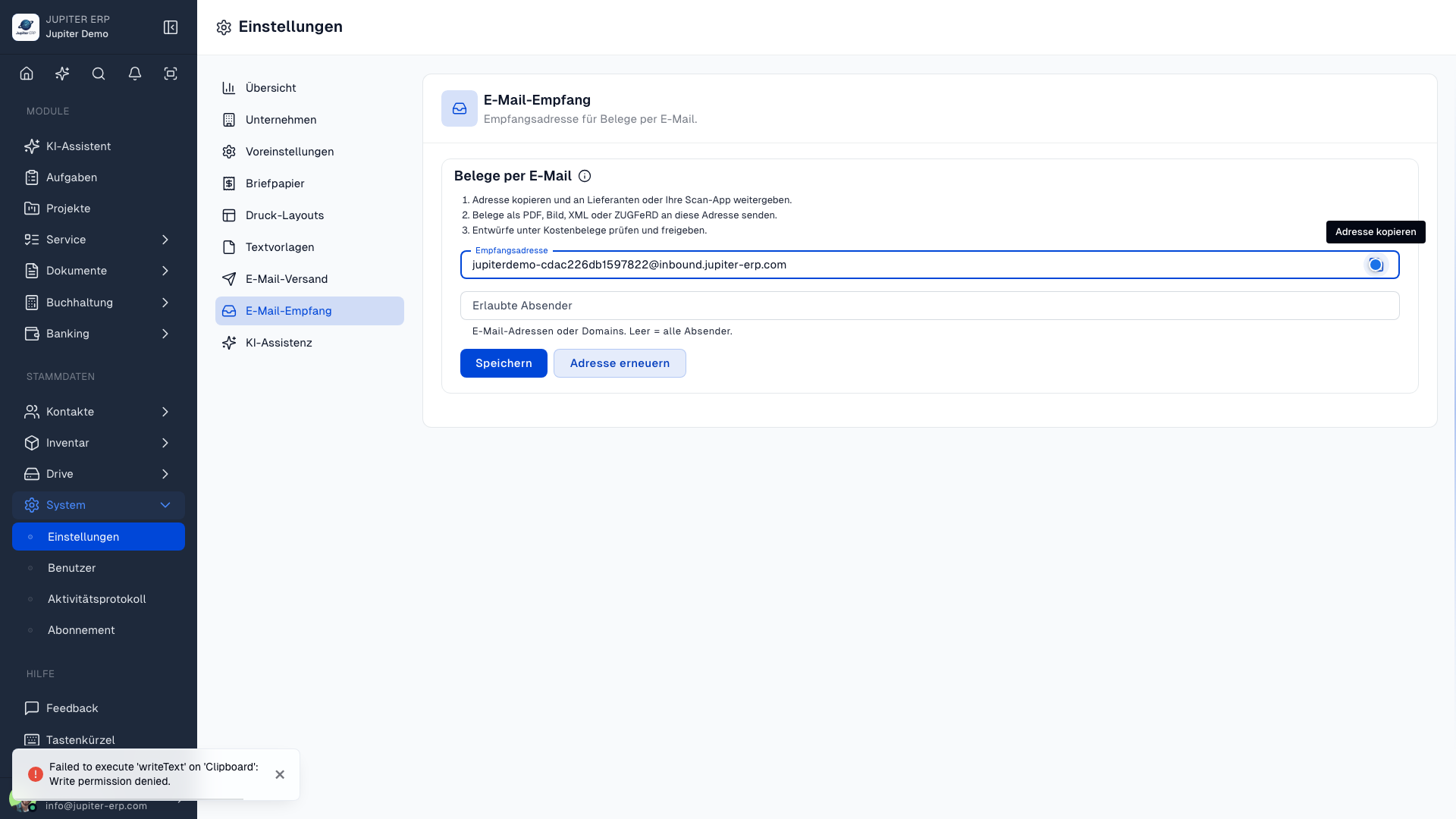Open Tastenkürzel shortcuts entry

[x=99, y=739]
